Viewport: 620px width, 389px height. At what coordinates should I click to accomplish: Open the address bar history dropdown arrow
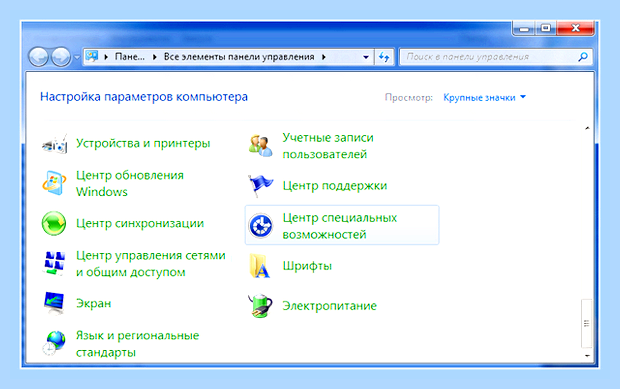[x=366, y=57]
